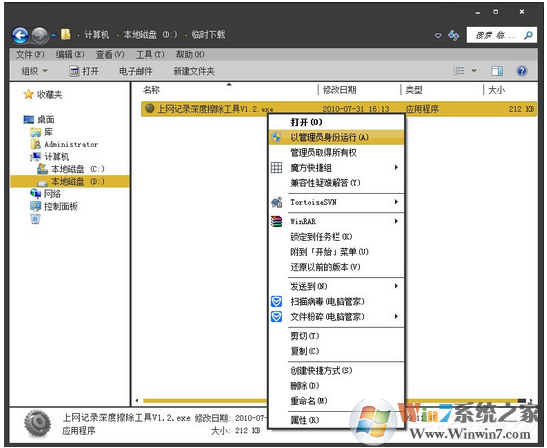Open the help question mark icon

tap(522, 71)
